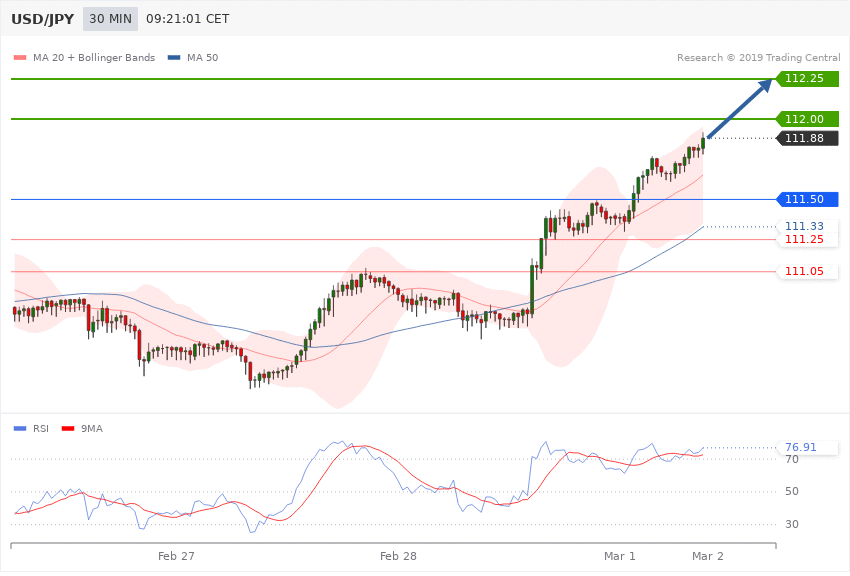Click the 9MA legend label

92,429
